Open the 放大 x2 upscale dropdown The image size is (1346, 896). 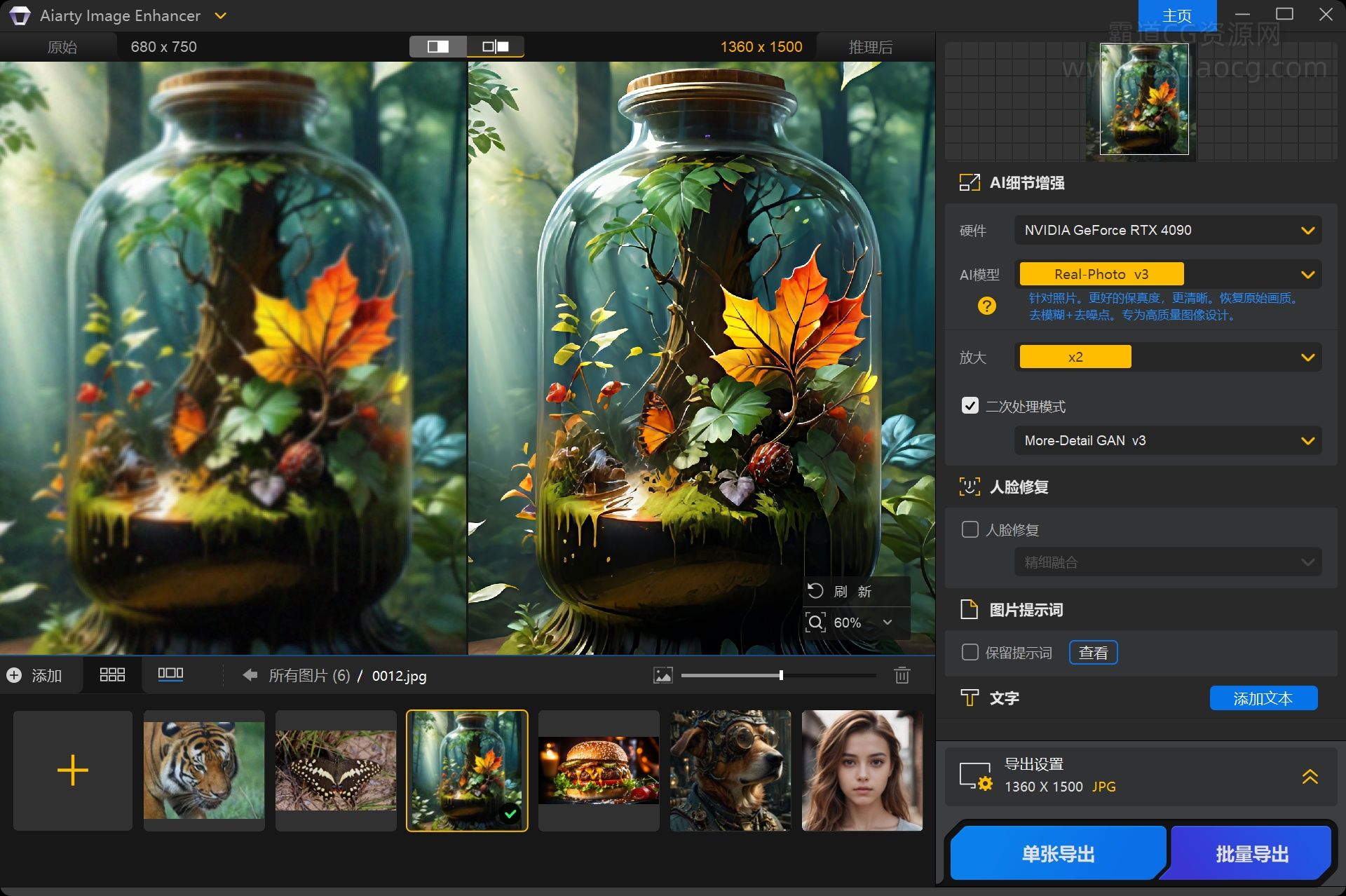(1168, 357)
